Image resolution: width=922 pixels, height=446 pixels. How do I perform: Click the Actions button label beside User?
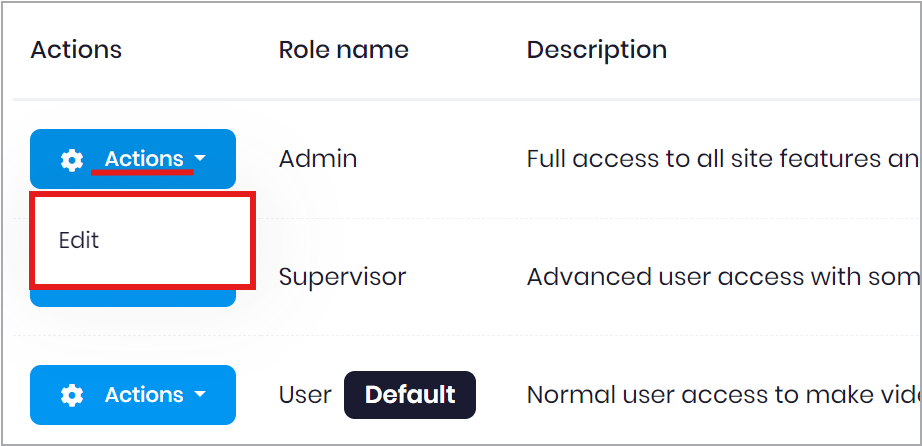[144, 395]
